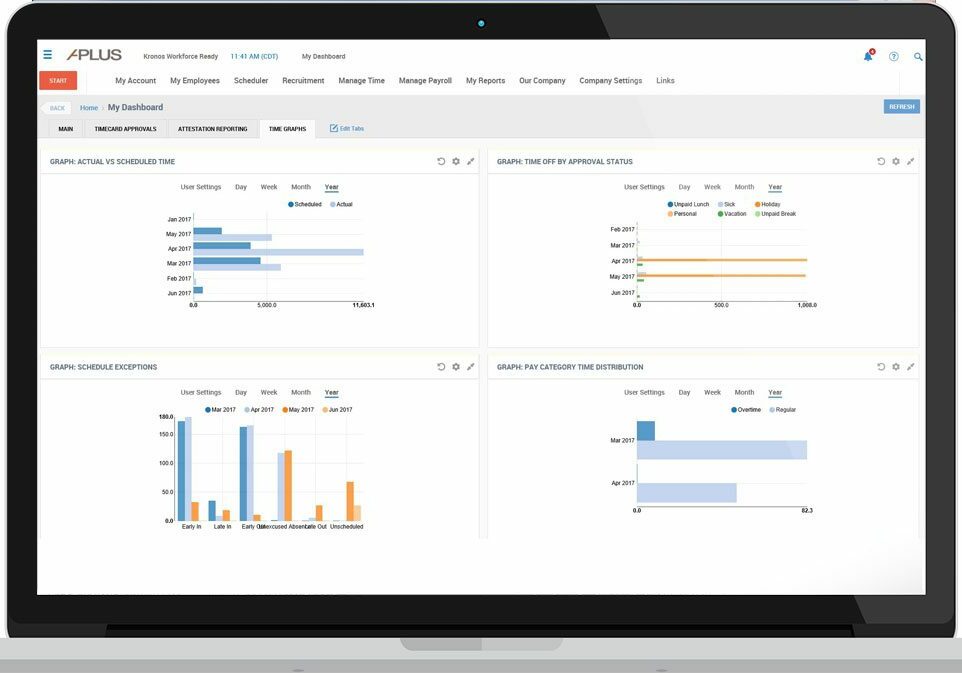Refresh the Schedule Exceptions graph

coord(441,367)
